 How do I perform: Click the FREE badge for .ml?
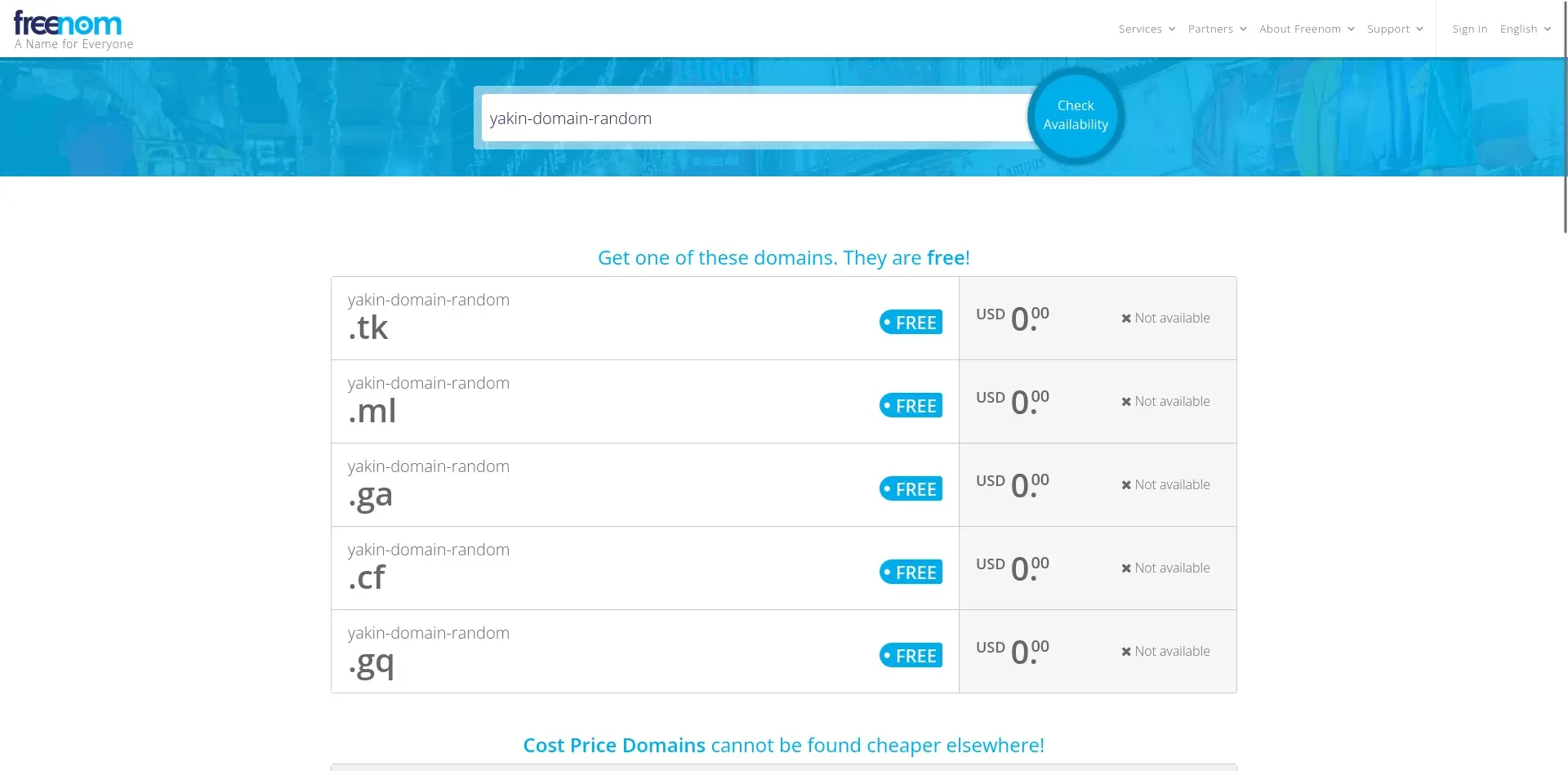(911, 405)
